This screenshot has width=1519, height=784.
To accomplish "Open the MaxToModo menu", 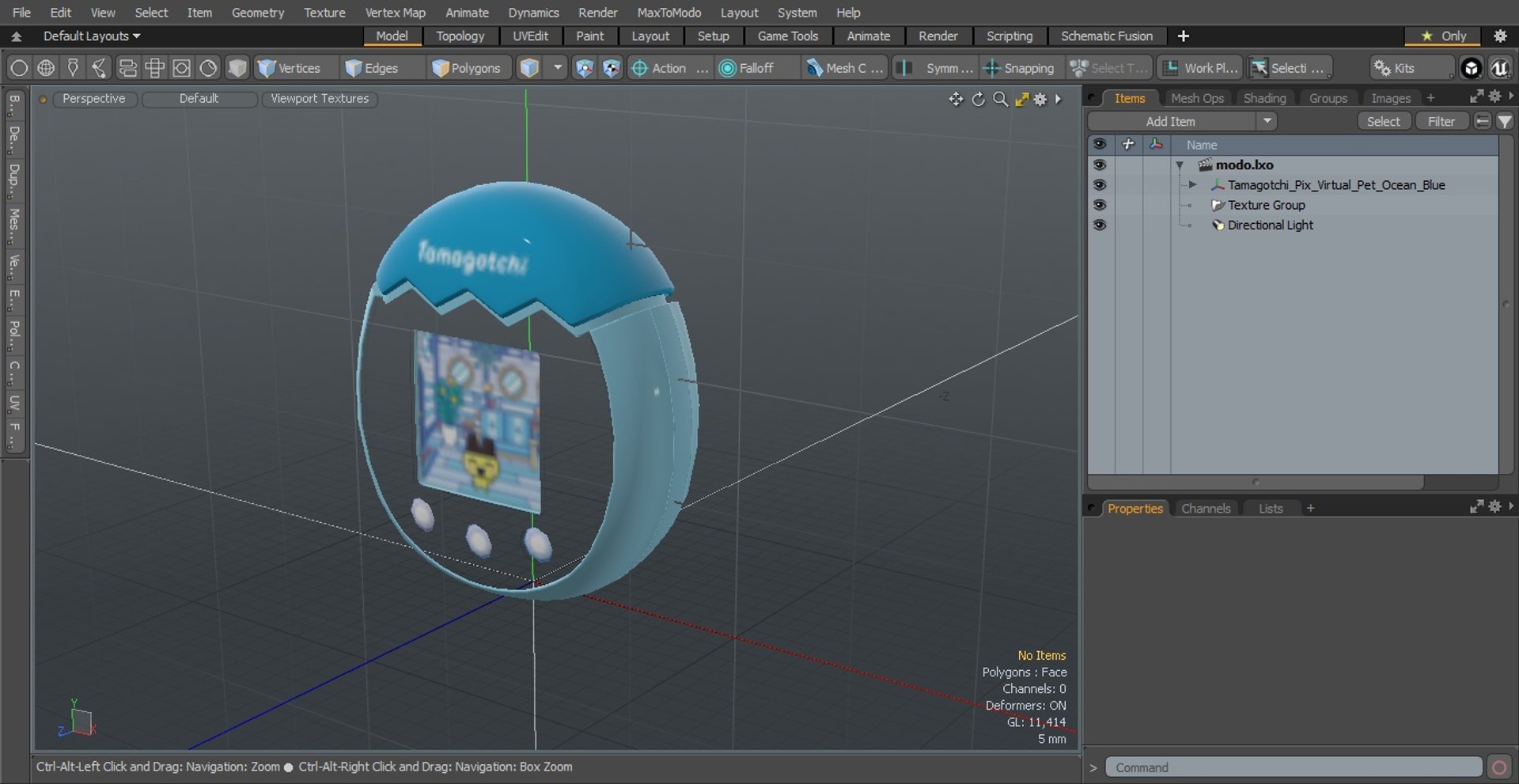I will (669, 13).
